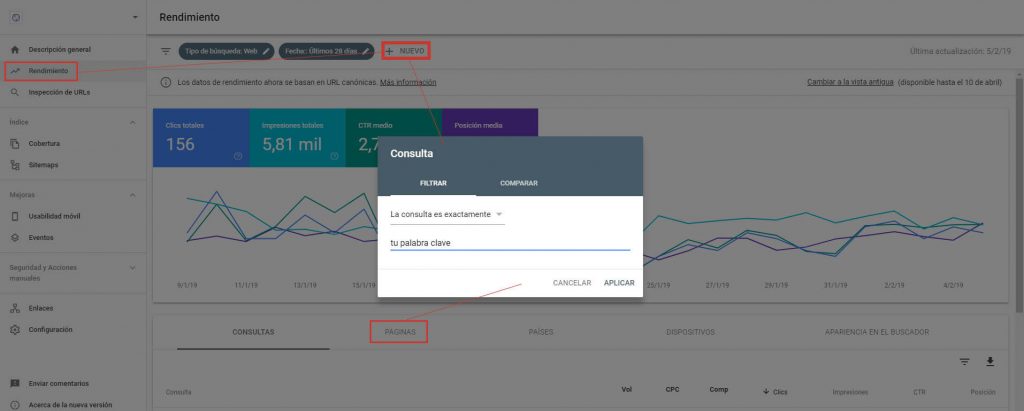Click the Configuración gear icon
This screenshot has width=1024, height=411.
[x=15, y=330]
